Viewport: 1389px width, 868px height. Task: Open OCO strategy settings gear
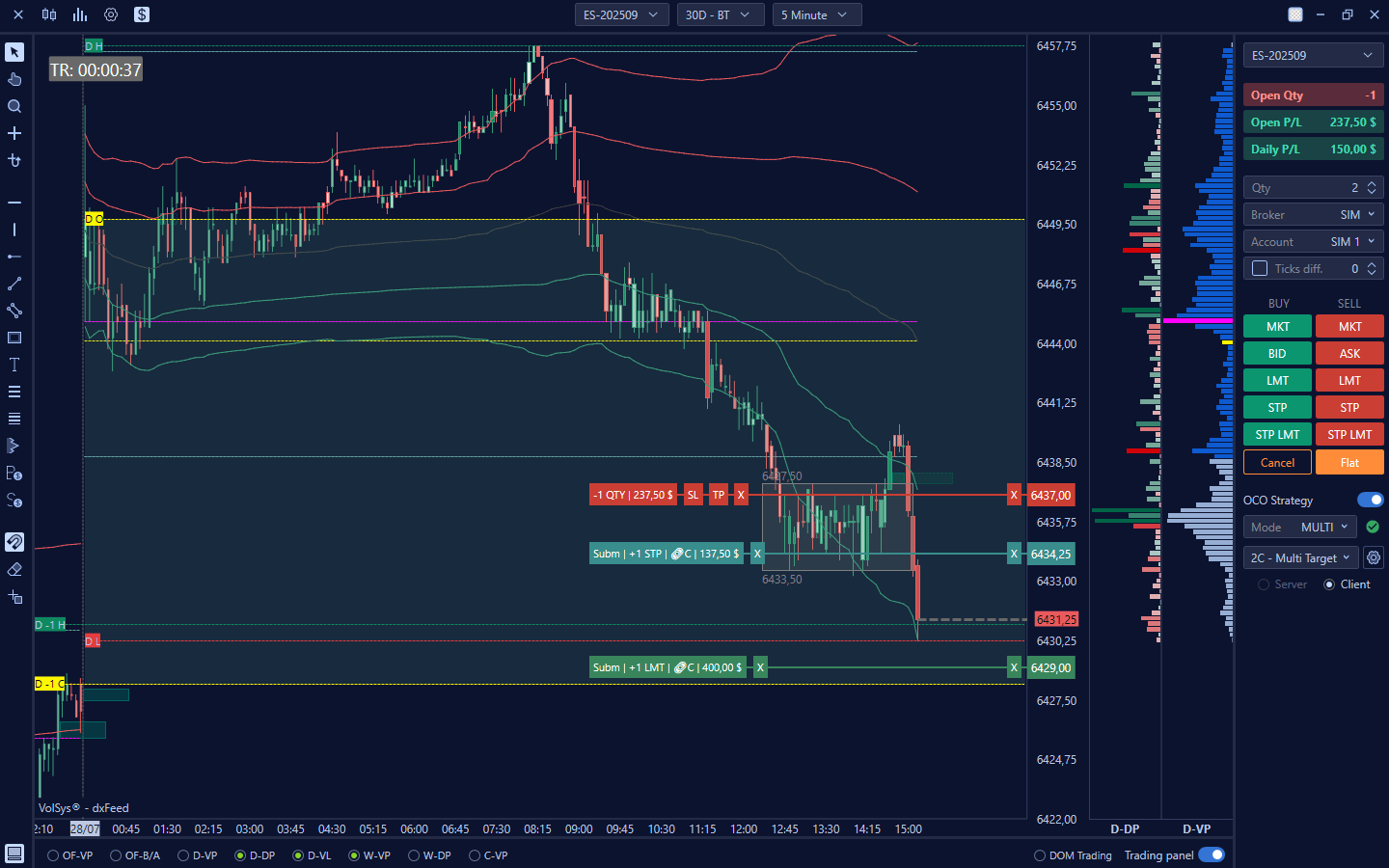click(1374, 557)
